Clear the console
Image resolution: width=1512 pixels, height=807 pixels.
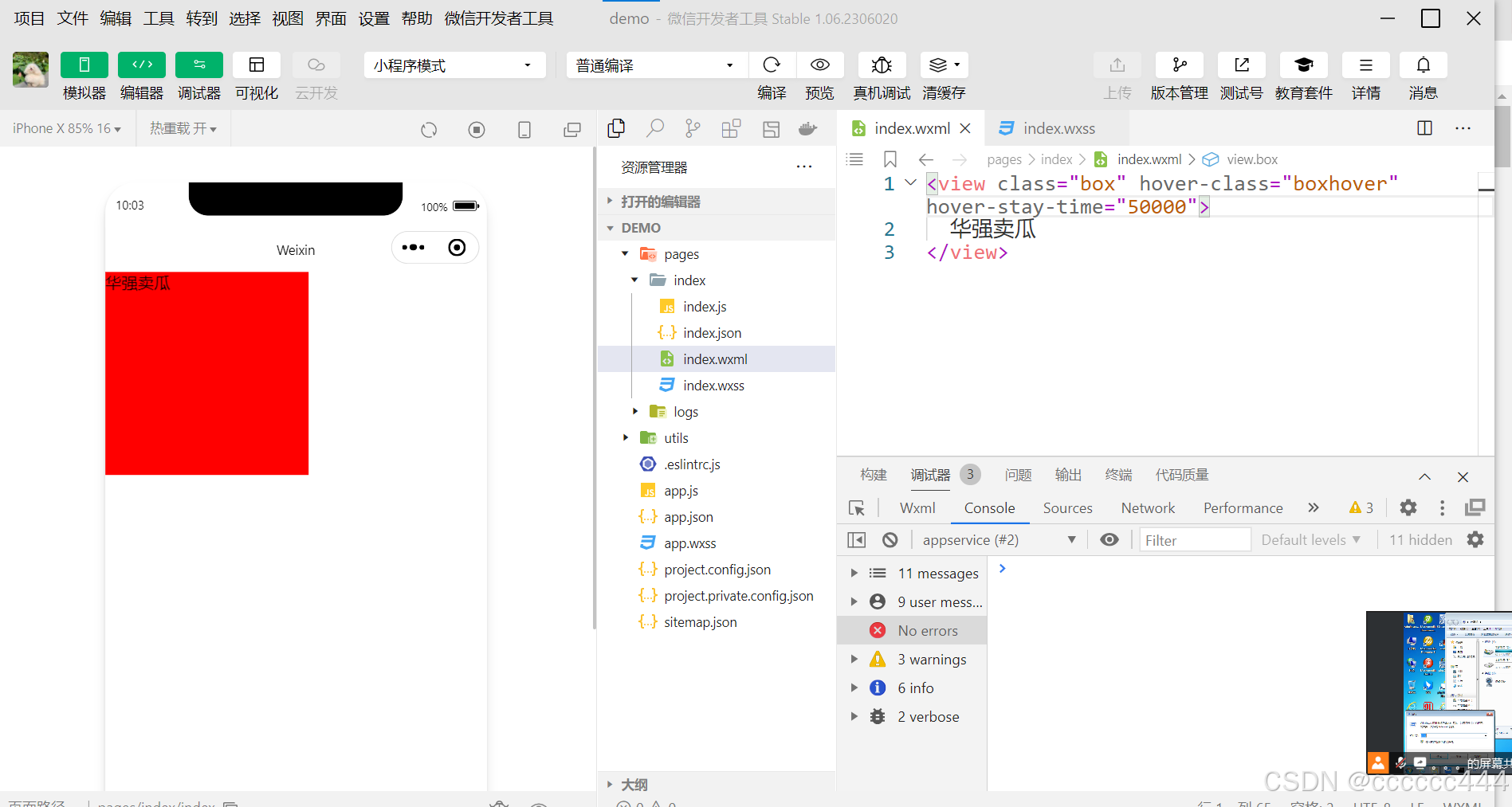(890, 540)
